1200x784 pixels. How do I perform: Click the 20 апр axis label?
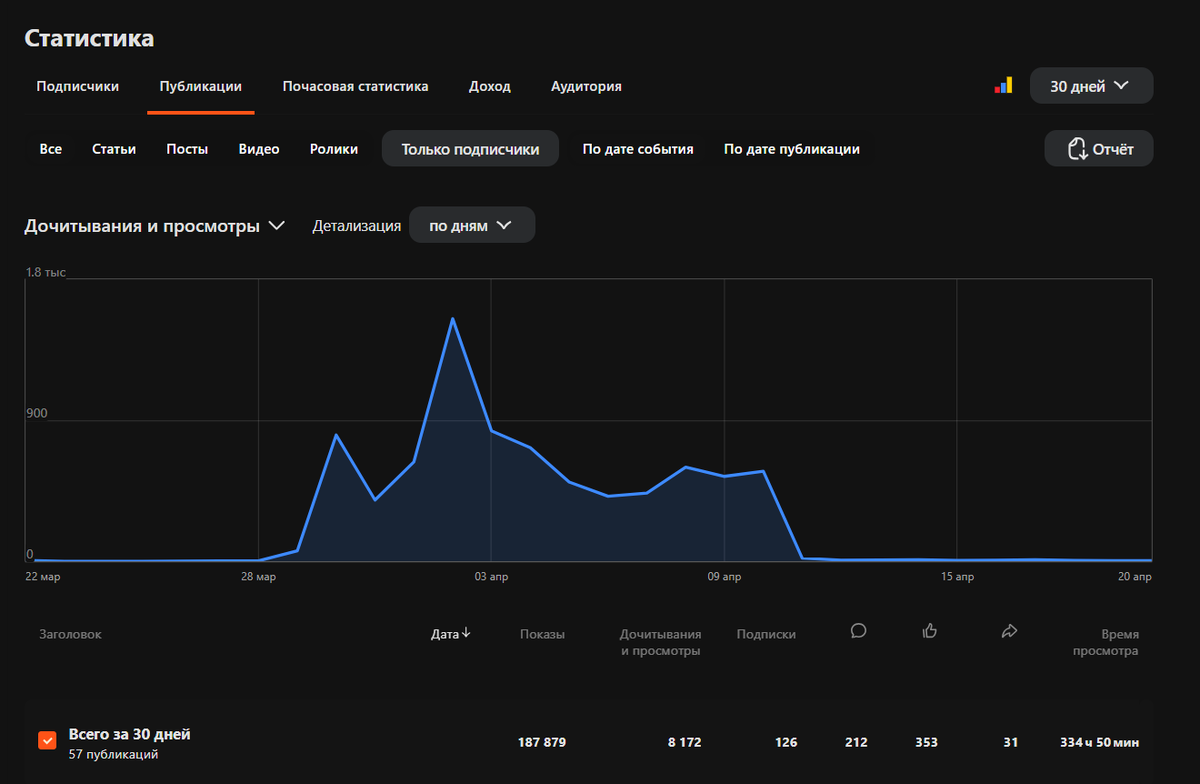pos(1135,577)
